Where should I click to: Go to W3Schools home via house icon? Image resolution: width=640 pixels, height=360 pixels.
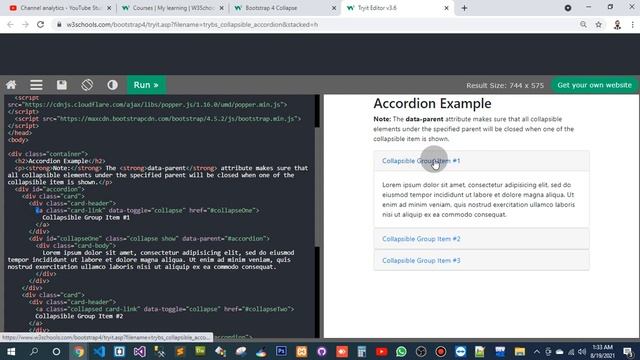click(11, 85)
